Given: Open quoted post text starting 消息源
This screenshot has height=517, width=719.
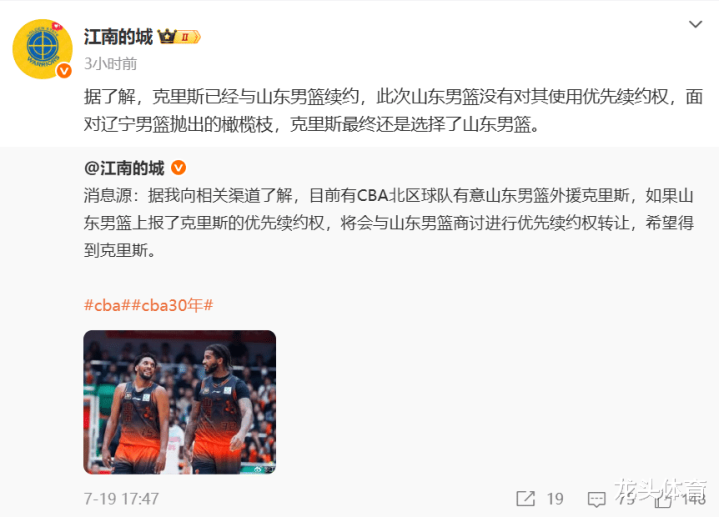Looking at the screenshot, I should 389,223.
